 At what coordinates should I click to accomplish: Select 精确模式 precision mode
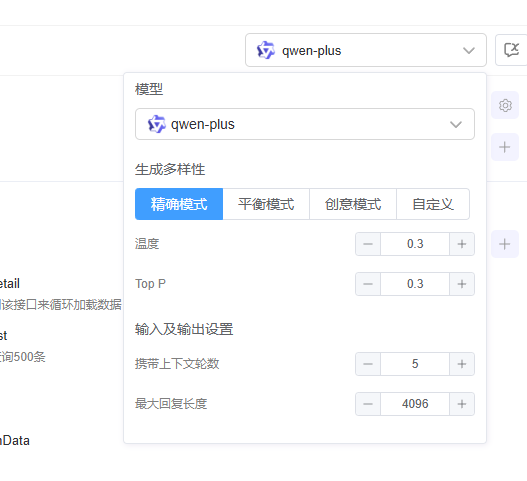[x=179, y=204]
